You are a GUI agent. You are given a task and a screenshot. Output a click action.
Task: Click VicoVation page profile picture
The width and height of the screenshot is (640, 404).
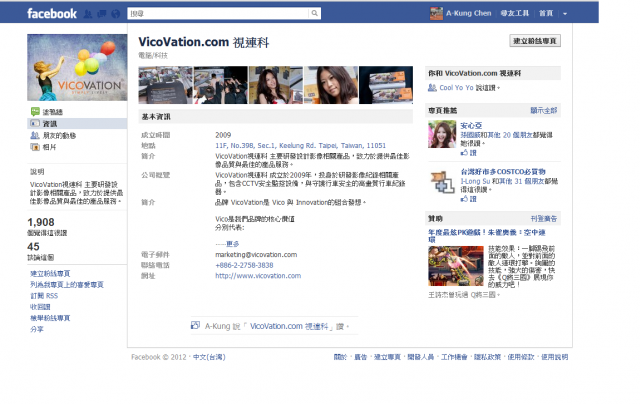(77, 67)
